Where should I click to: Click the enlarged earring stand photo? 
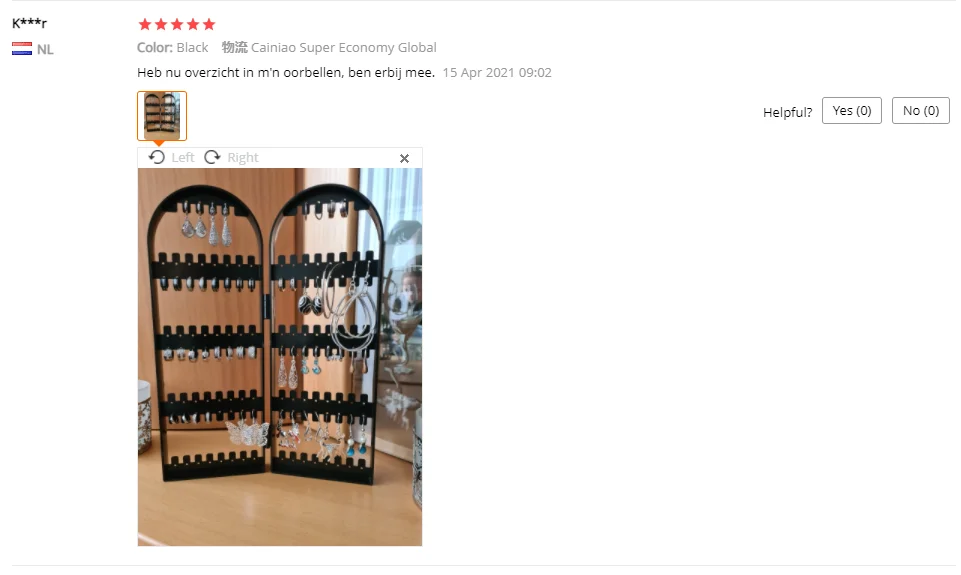[279, 357]
